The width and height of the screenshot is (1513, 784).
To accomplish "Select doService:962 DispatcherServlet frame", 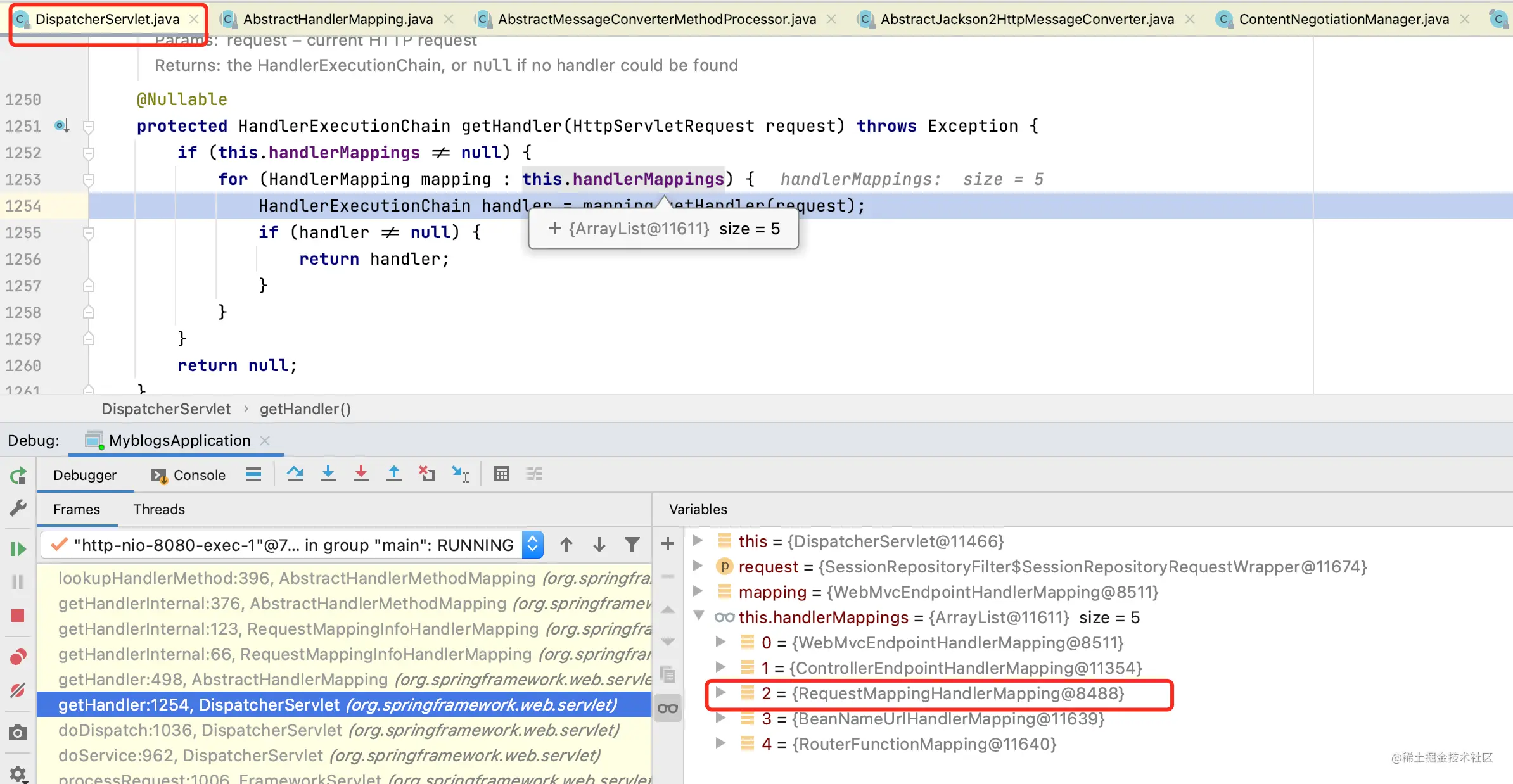I will [344, 756].
